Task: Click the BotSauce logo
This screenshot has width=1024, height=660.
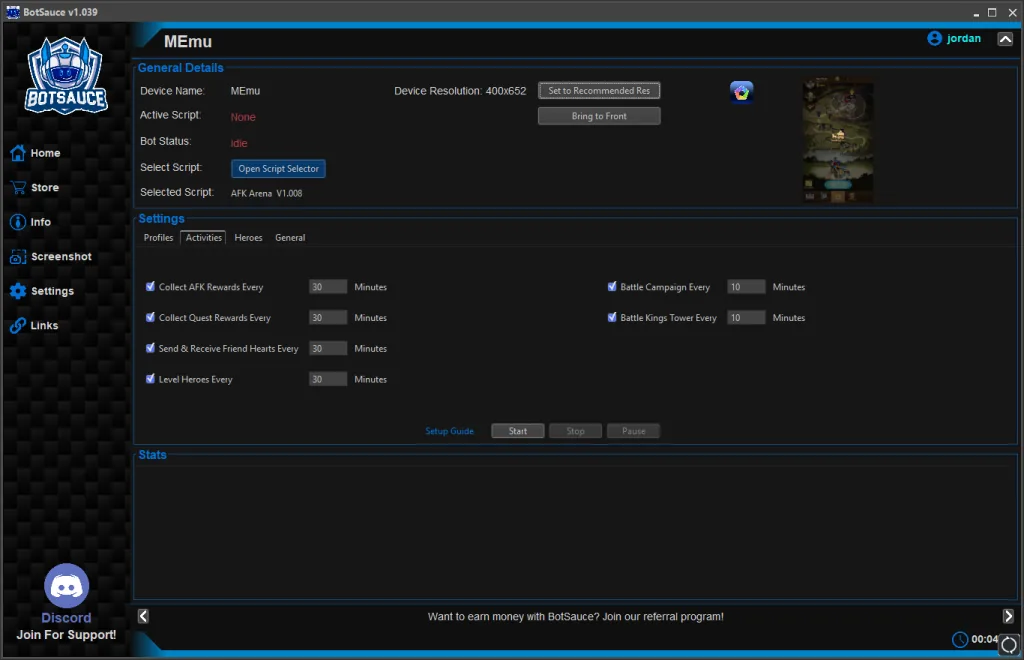Action: (66, 76)
